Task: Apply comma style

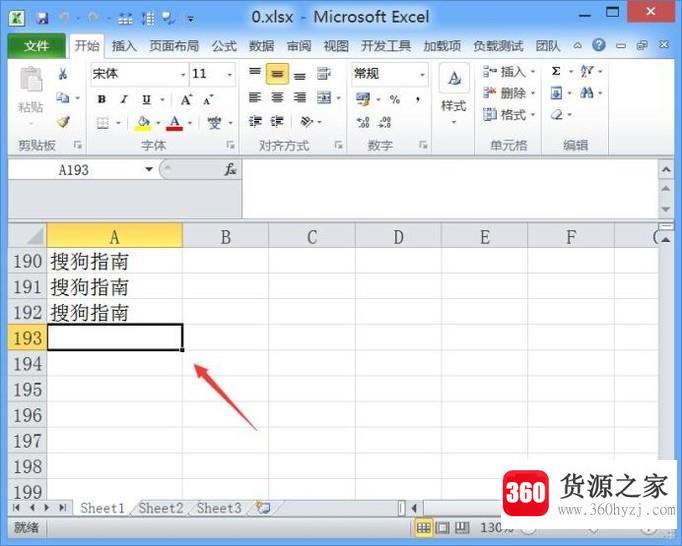Action: pos(418,100)
